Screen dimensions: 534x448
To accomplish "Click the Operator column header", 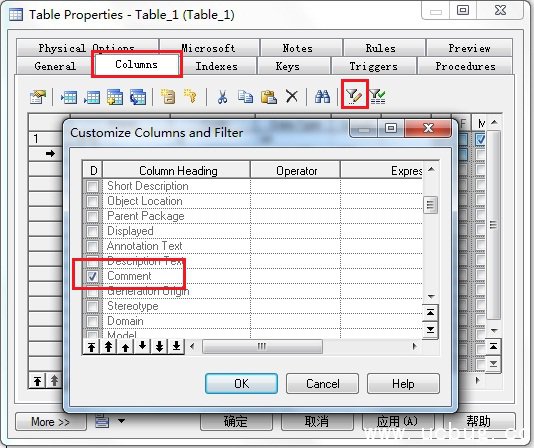I will pos(296,170).
